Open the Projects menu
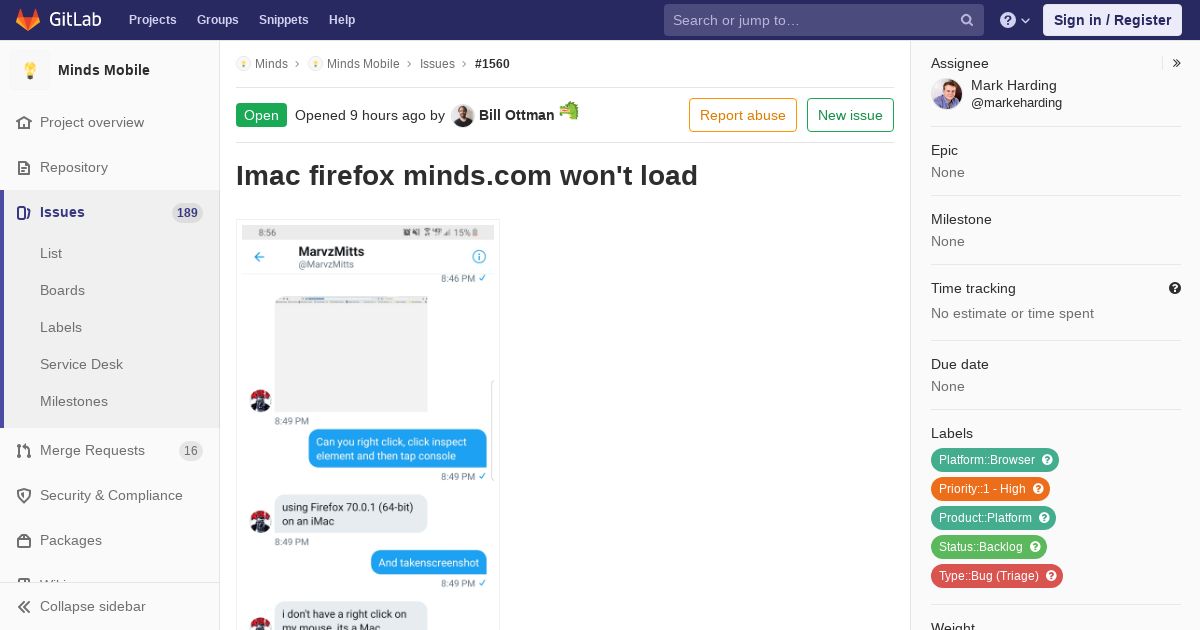1200x630 pixels. [152, 20]
